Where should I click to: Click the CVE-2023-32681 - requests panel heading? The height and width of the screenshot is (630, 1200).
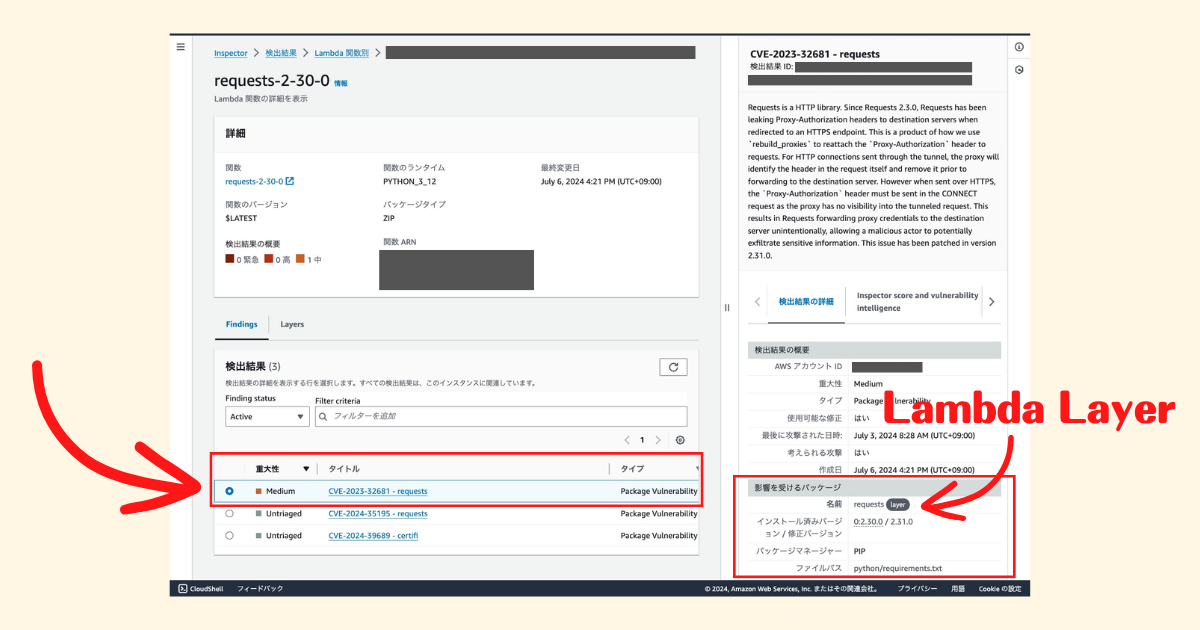pos(815,54)
